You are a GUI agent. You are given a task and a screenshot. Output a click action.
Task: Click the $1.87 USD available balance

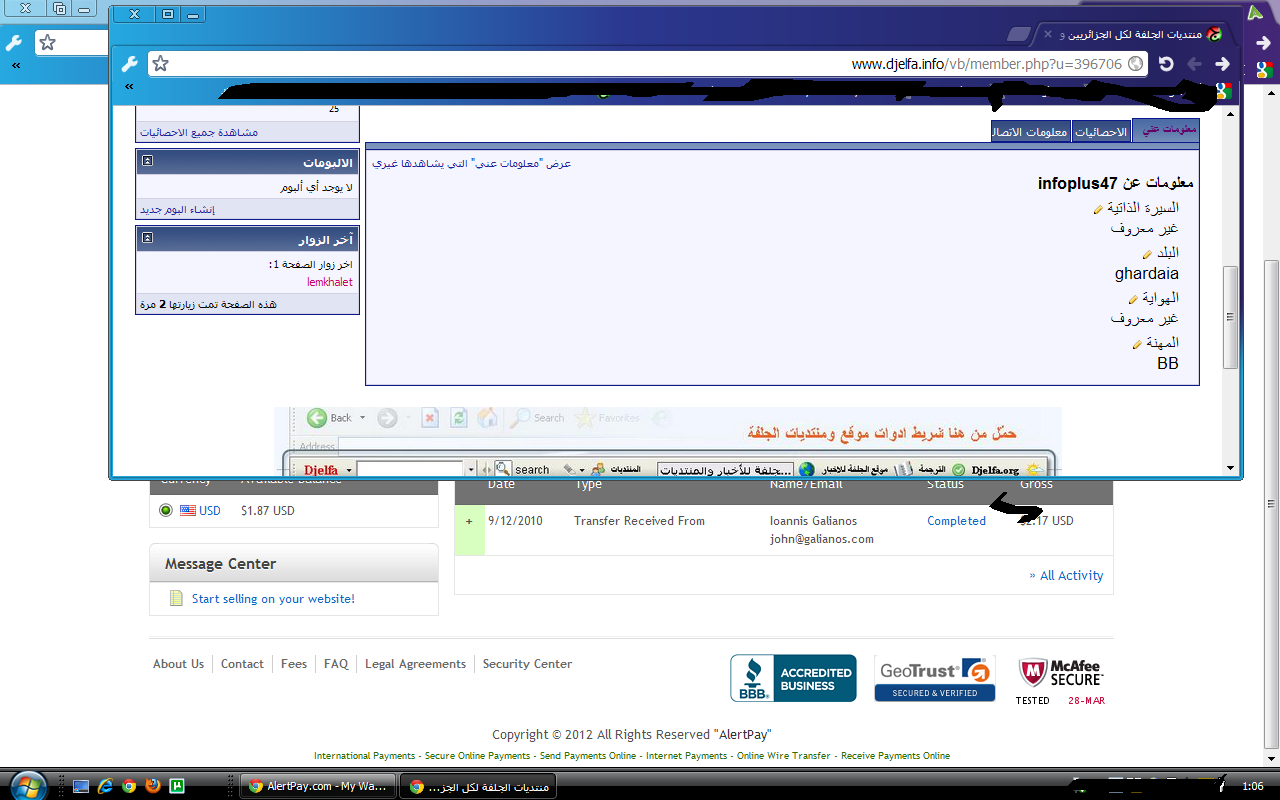click(268, 511)
